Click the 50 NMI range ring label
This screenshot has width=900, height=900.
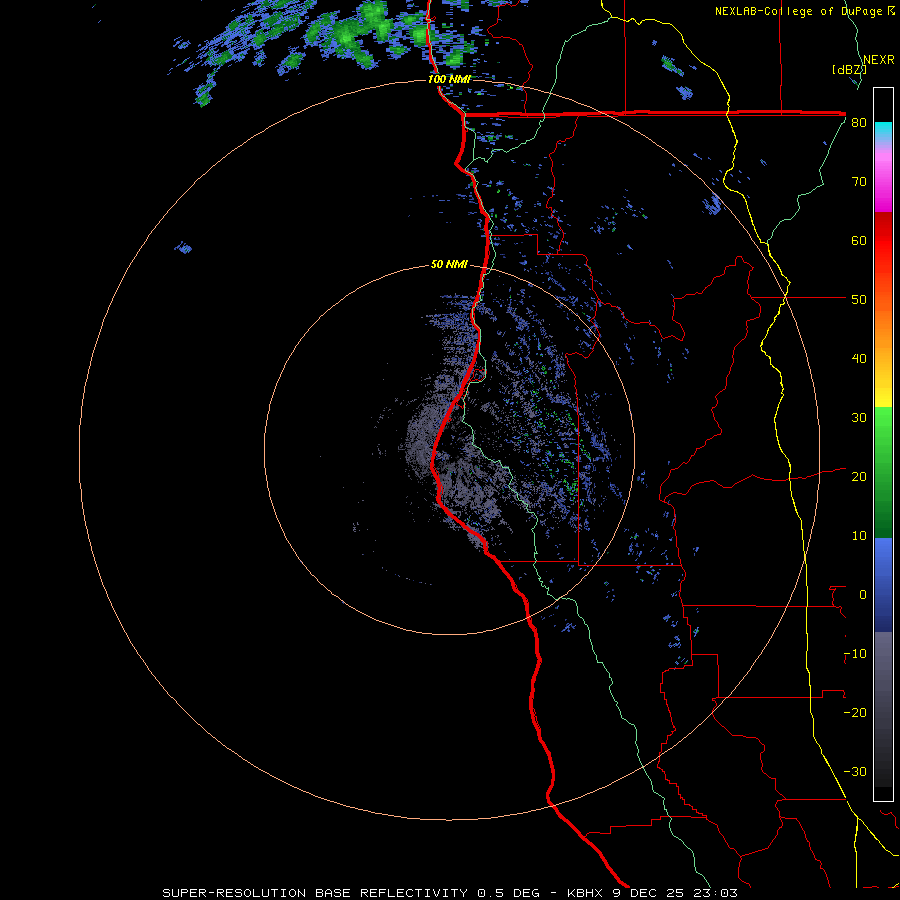point(449,265)
